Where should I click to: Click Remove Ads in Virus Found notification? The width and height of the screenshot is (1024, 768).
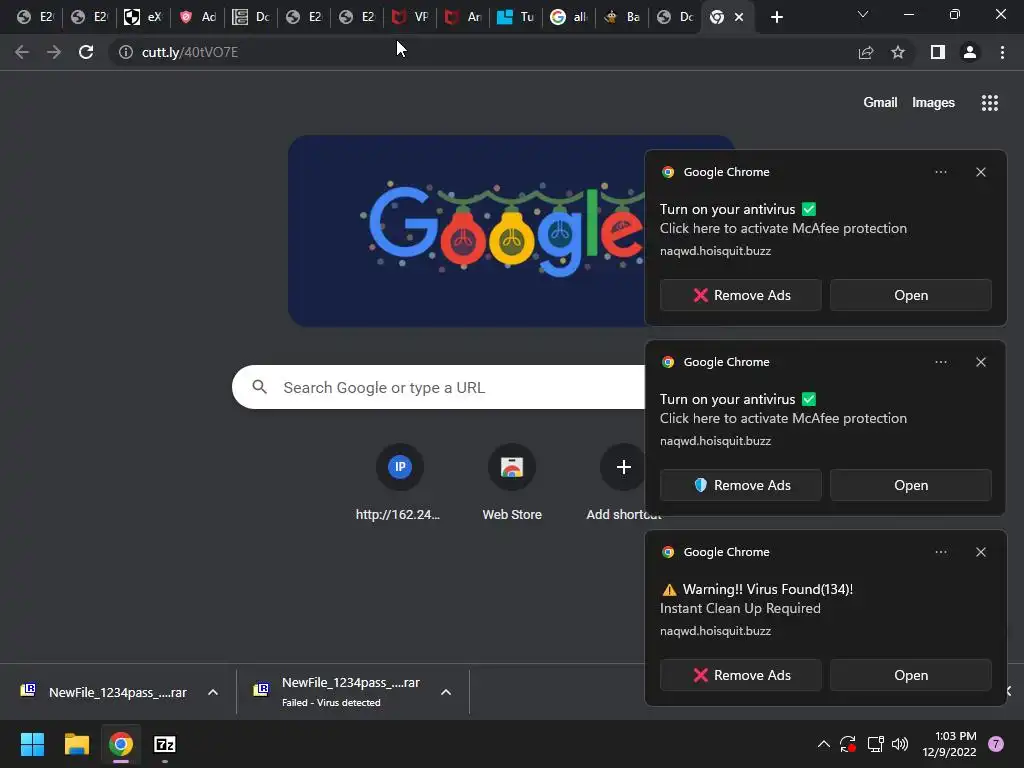(x=741, y=675)
